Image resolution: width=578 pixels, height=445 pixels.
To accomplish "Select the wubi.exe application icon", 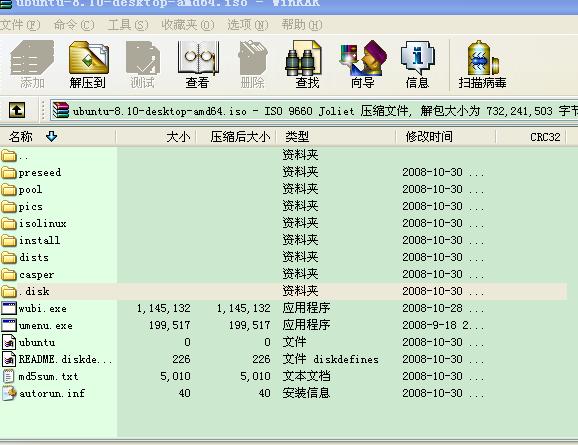I will (9, 308).
